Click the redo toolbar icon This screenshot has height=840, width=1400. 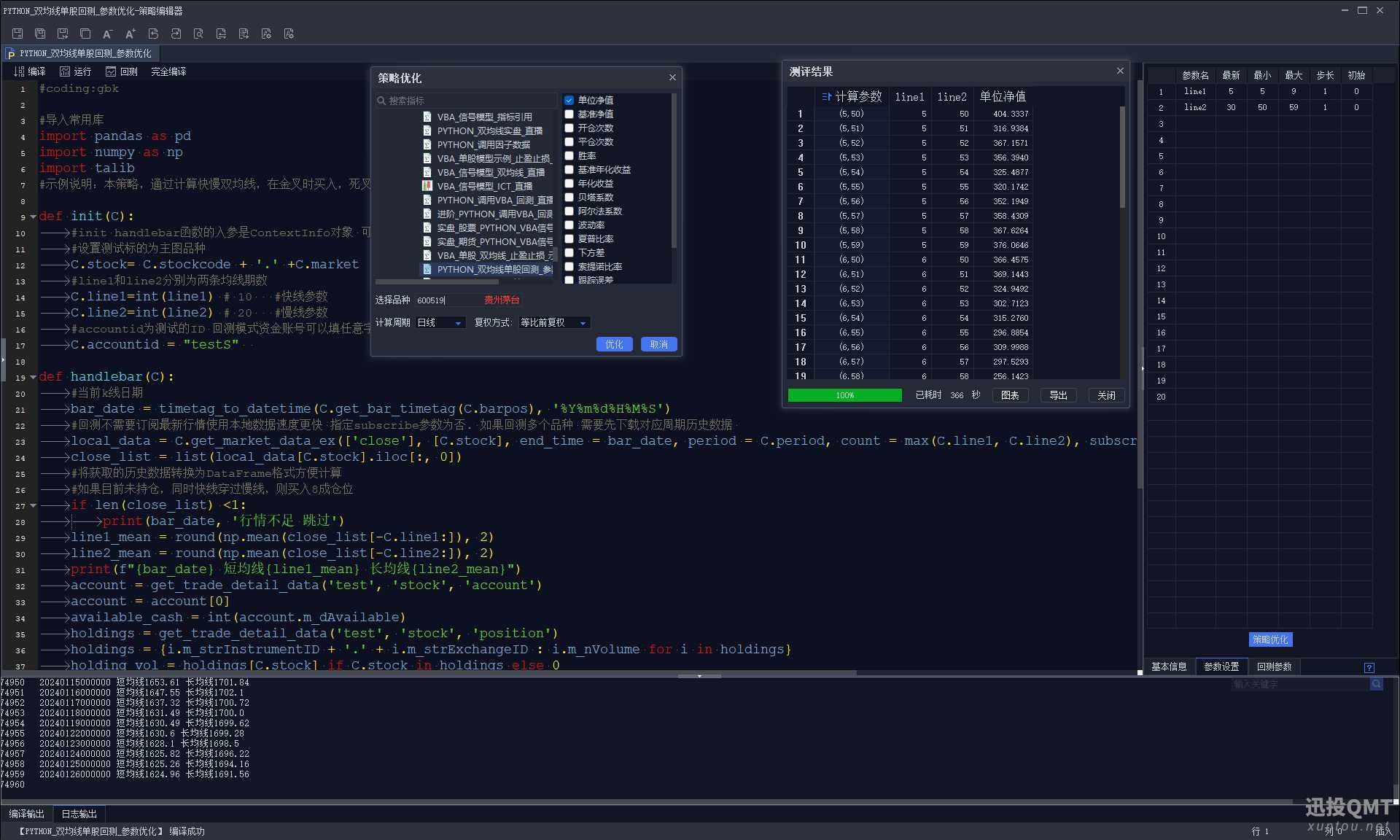176,34
